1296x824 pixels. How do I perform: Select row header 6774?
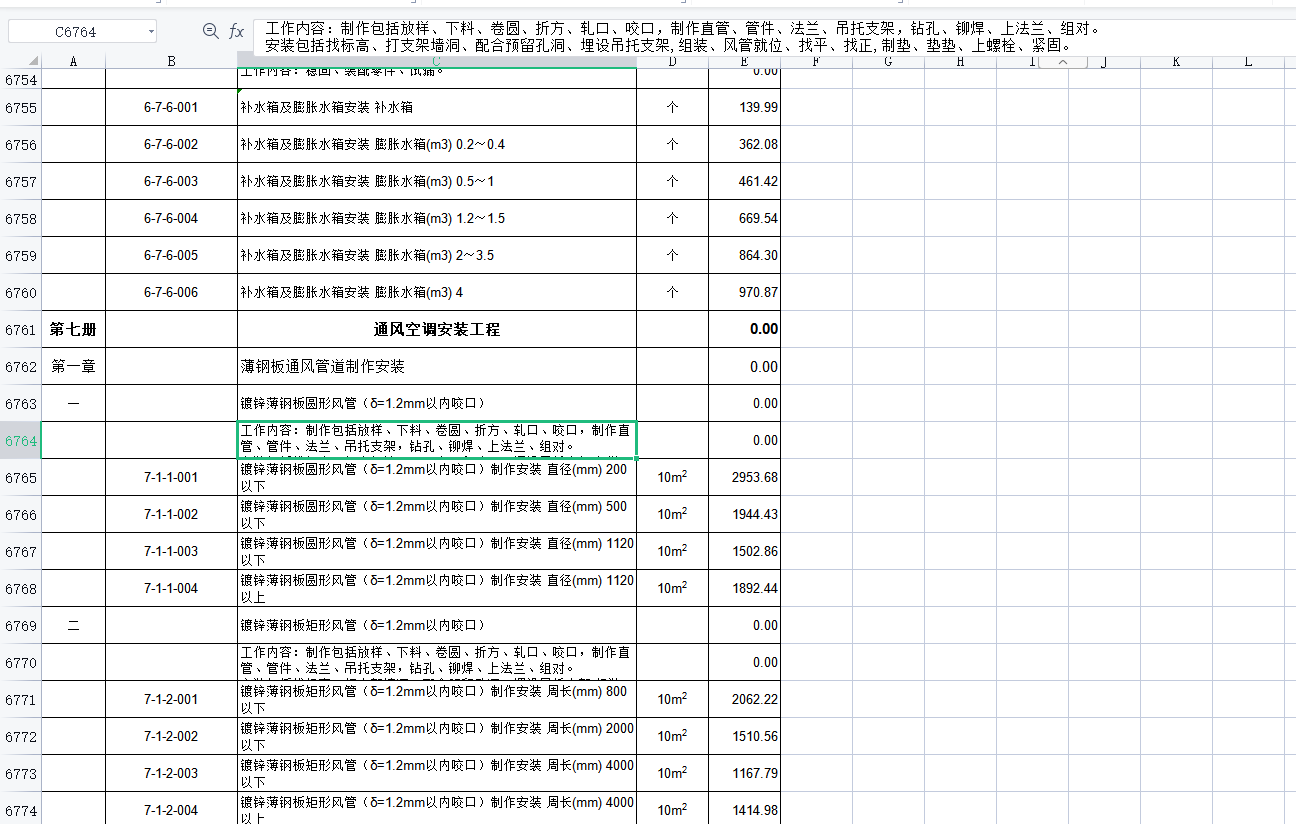click(x=21, y=810)
